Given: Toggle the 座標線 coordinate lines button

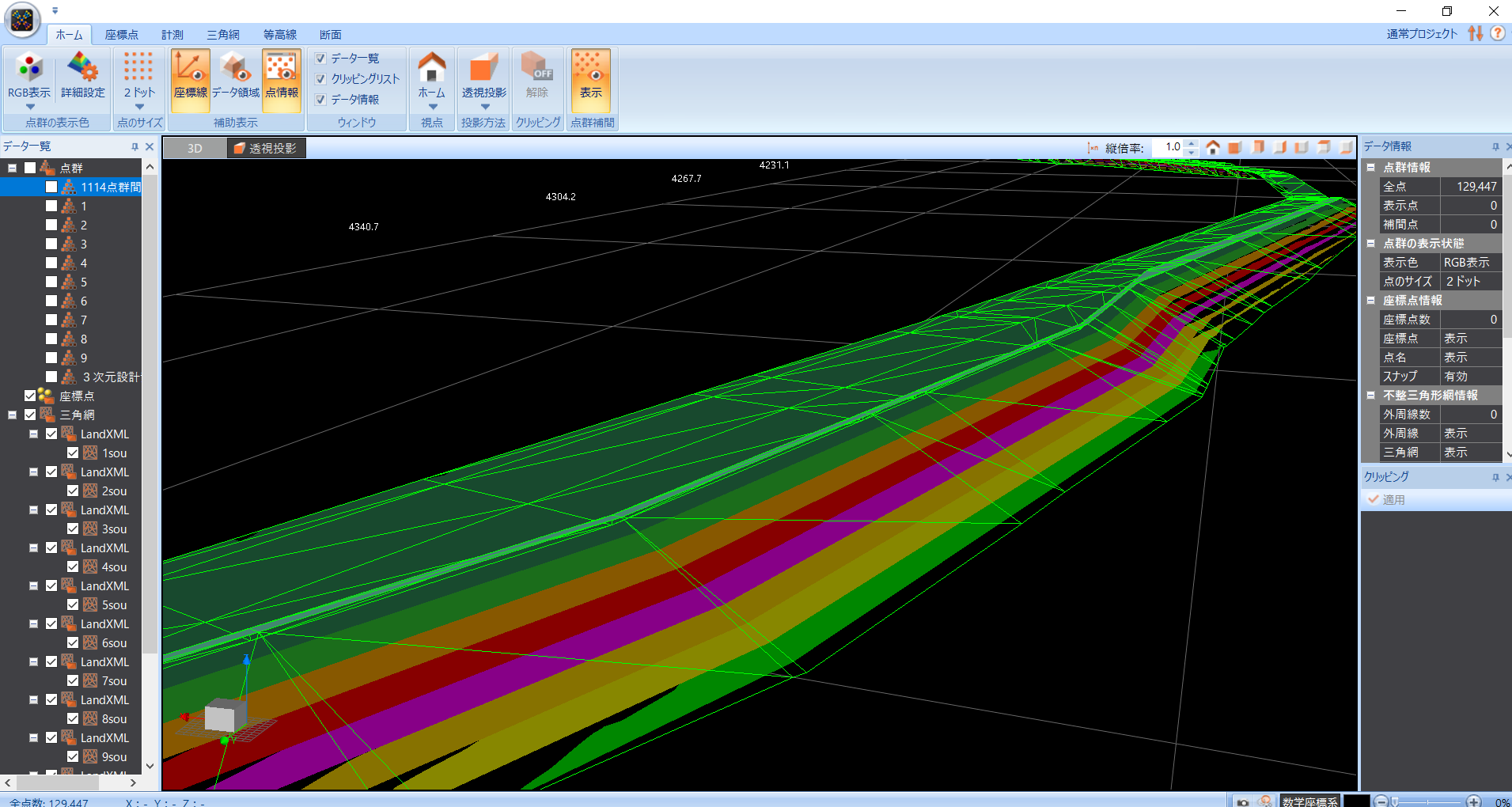Looking at the screenshot, I should pos(190,77).
